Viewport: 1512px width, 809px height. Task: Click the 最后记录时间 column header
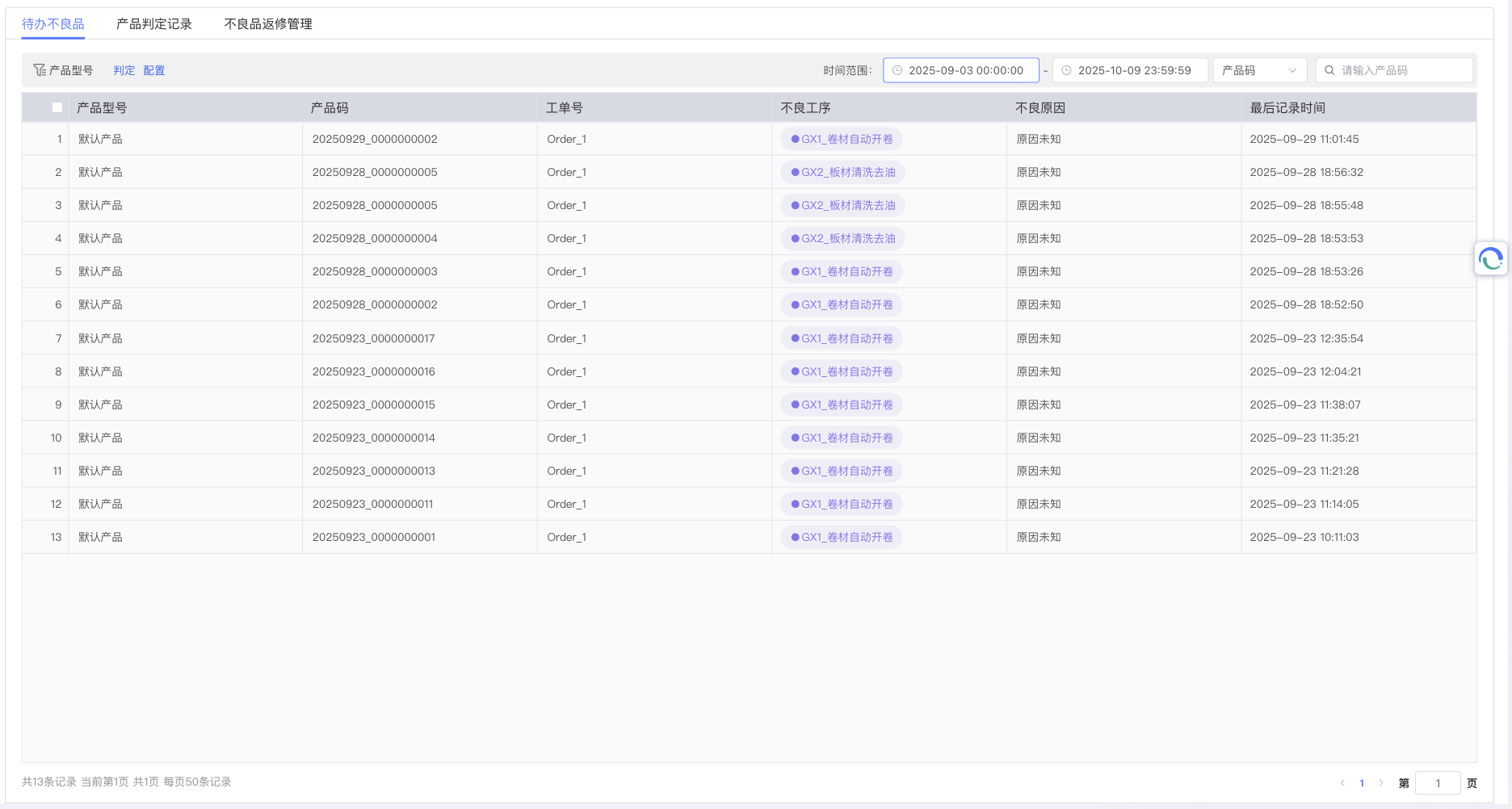[x=1287, y=107]
